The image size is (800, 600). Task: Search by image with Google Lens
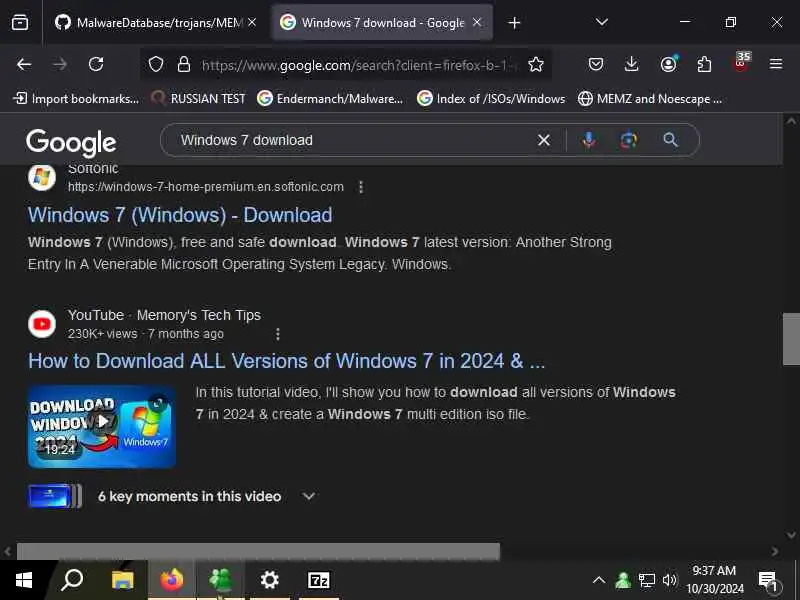[x=629, y=140]
